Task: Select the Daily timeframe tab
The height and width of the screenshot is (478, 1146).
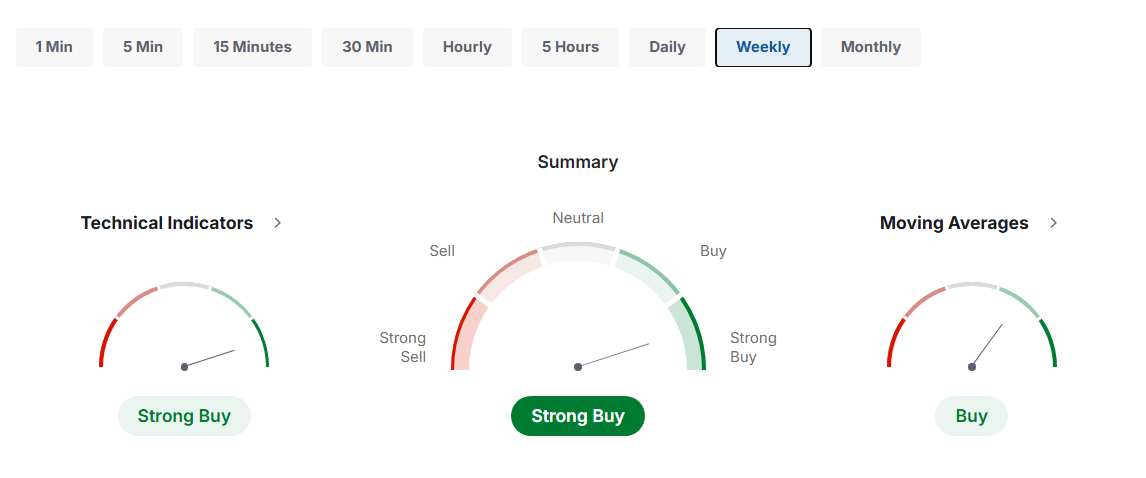Action: tap(667, 47)
